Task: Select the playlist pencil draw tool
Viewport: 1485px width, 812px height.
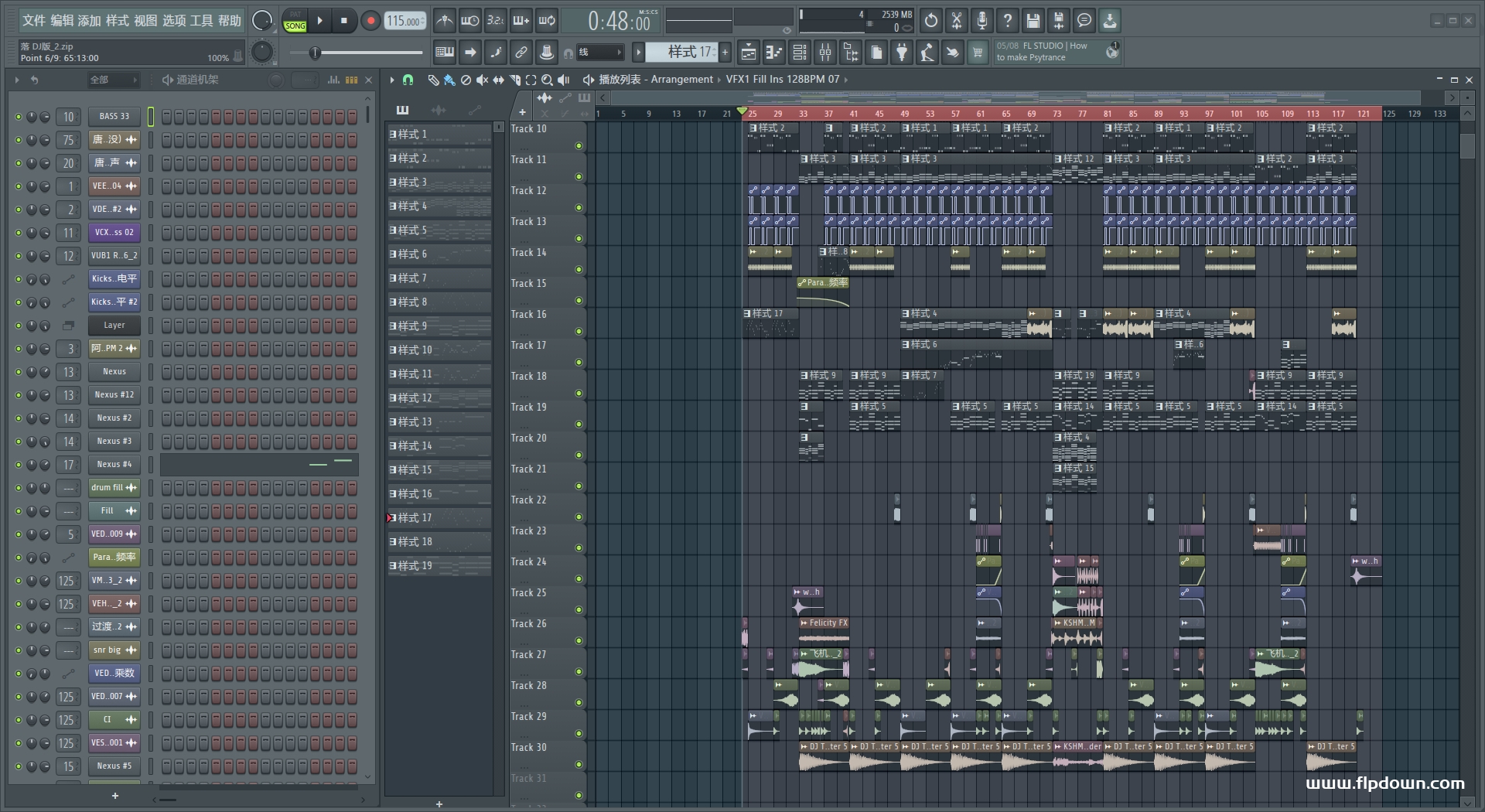Action: pos(433,80)
